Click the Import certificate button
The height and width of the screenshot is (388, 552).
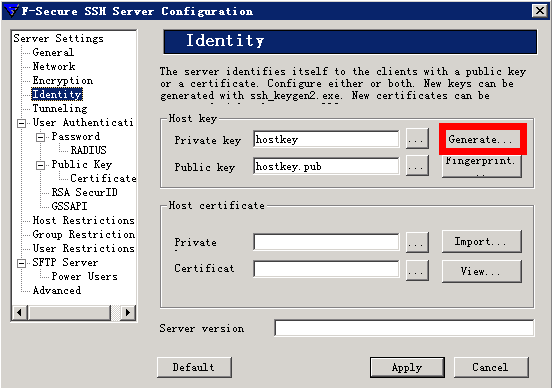point(482,242)
